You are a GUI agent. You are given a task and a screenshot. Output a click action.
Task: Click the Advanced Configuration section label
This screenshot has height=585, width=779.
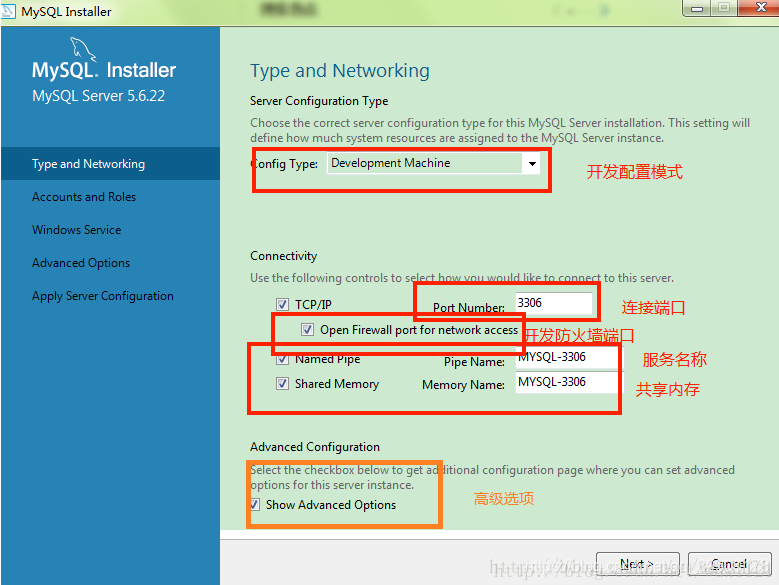click(315, 447)
